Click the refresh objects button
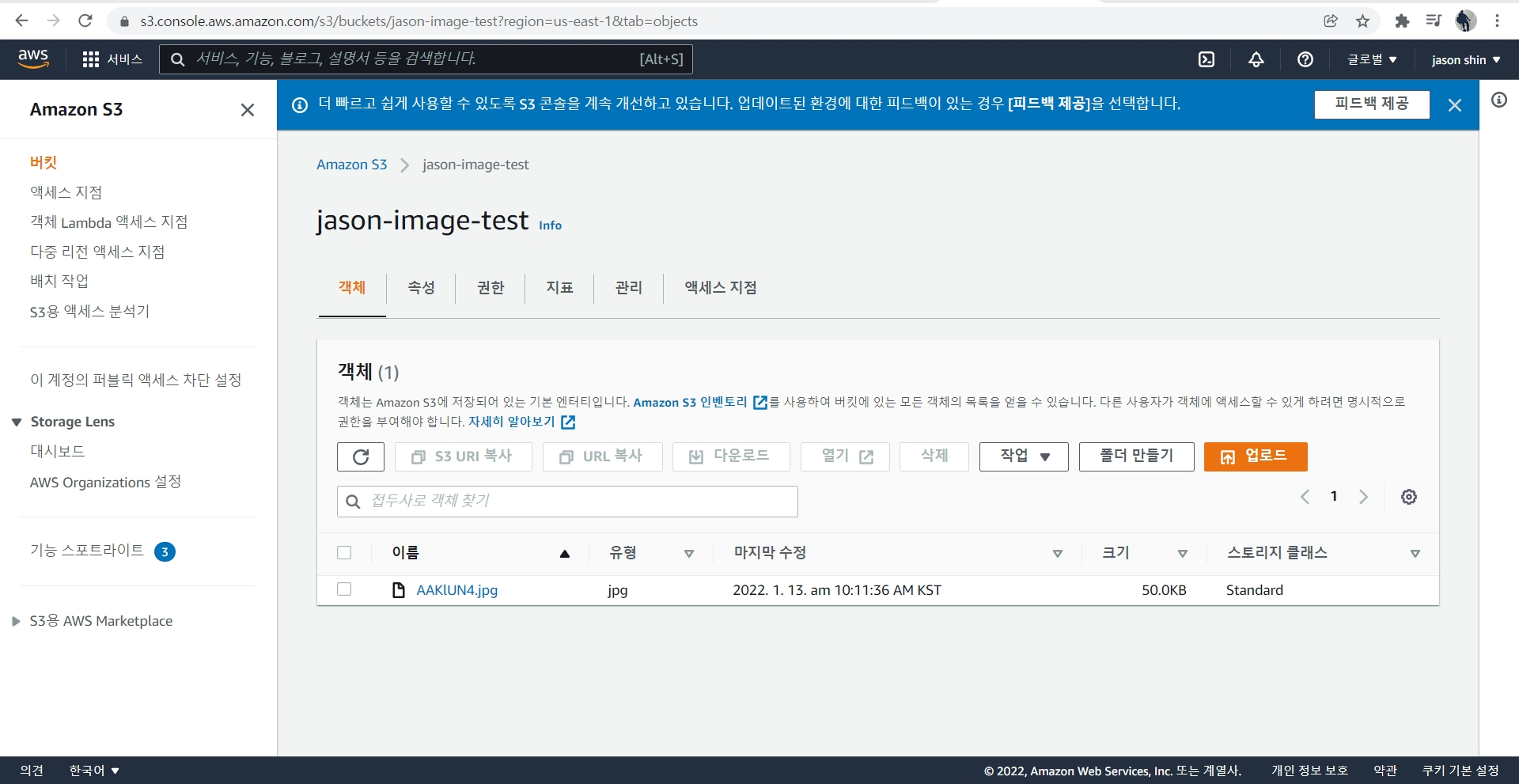Image resolution: width=1519 pixels, height=784 pixels. pos(361,456)
